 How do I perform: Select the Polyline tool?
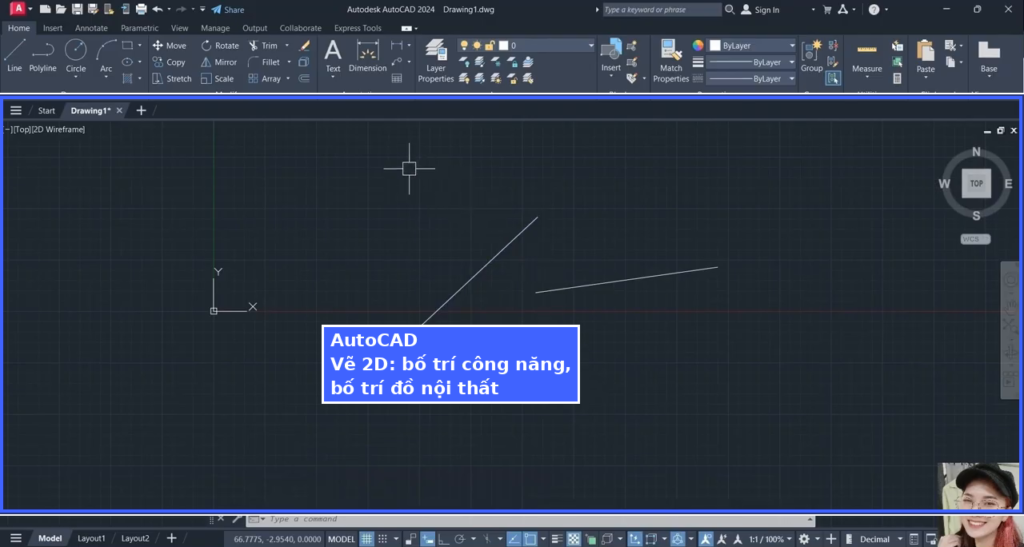tap(42, 55)
